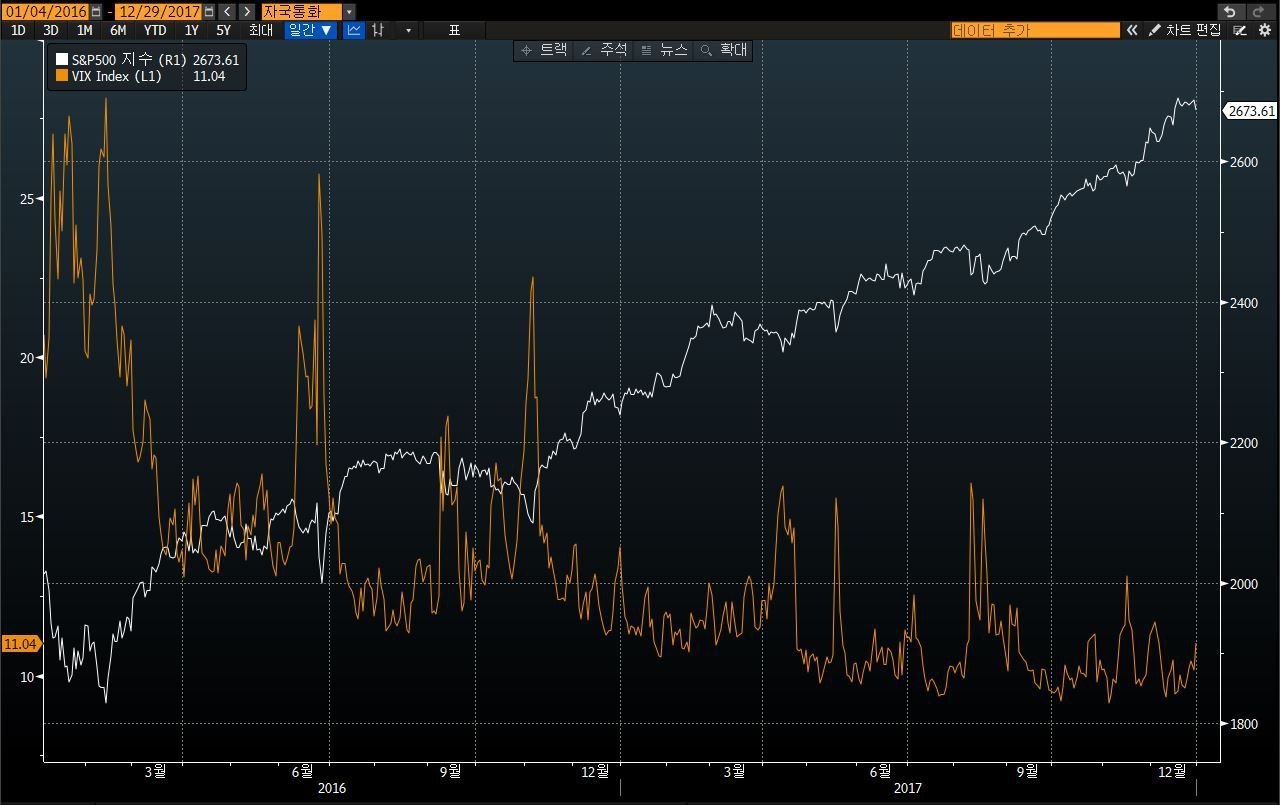Set range to 3D
This screenshot has height=805, width=1280.
coord(51,30)
